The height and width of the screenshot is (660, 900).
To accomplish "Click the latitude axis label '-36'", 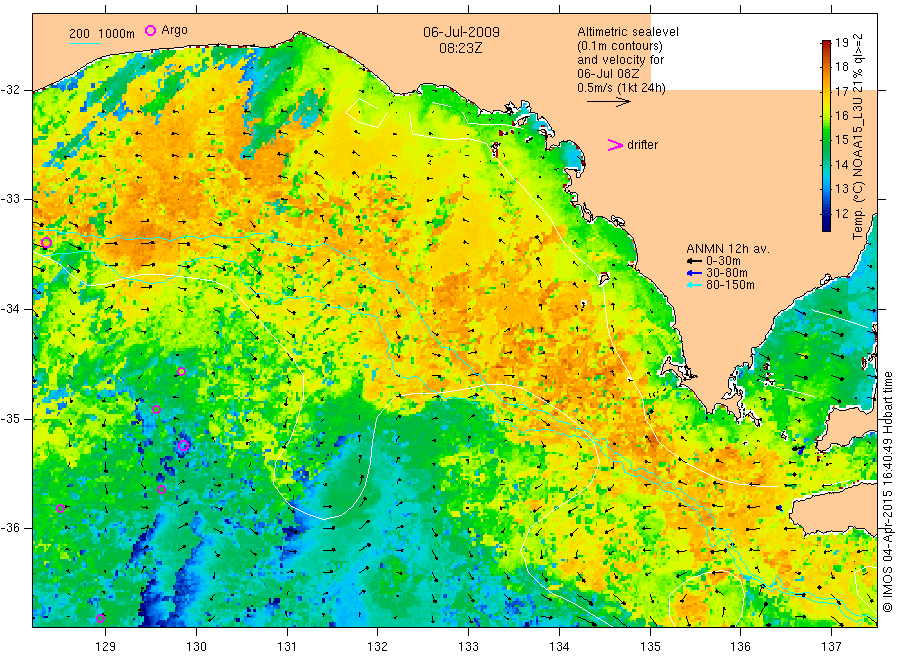I will click(11, 528).
